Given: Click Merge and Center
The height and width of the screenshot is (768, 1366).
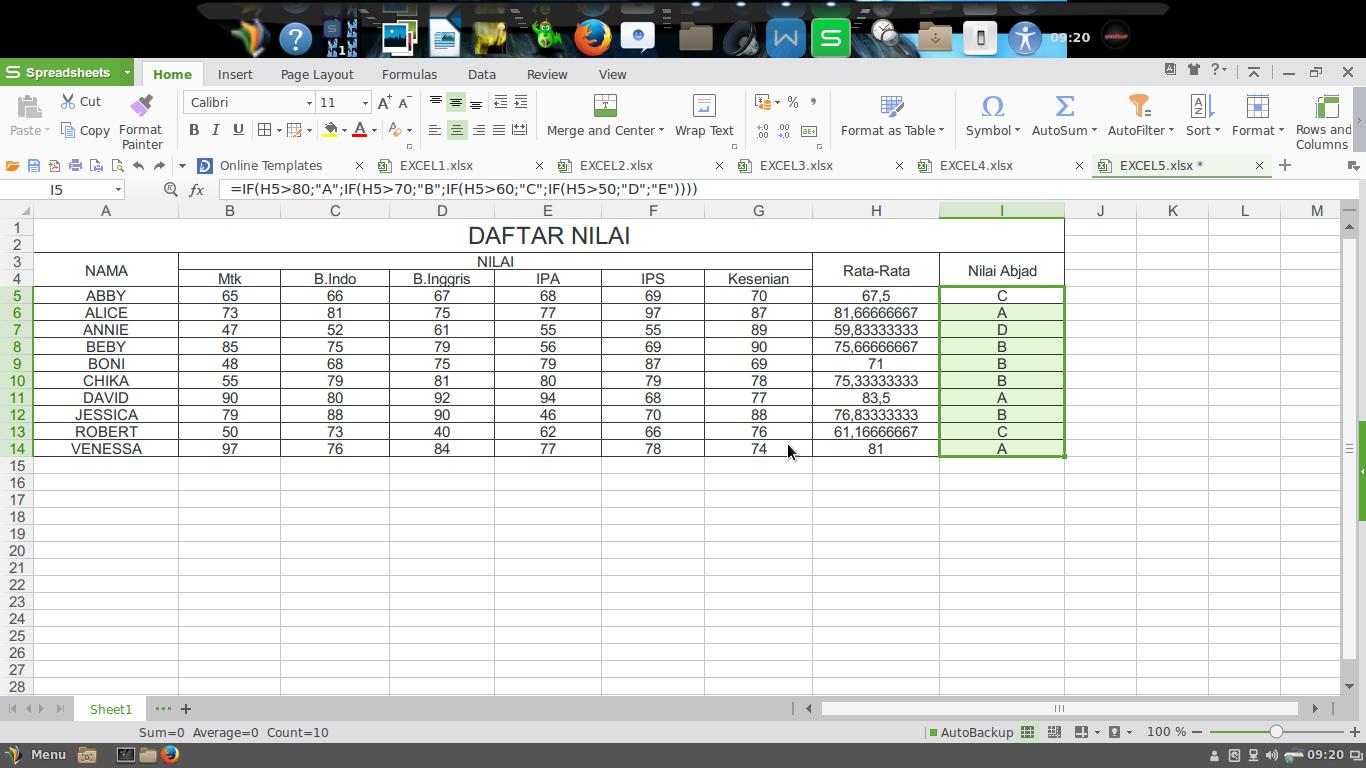Looking at the screenshot, I should (600, 113).
